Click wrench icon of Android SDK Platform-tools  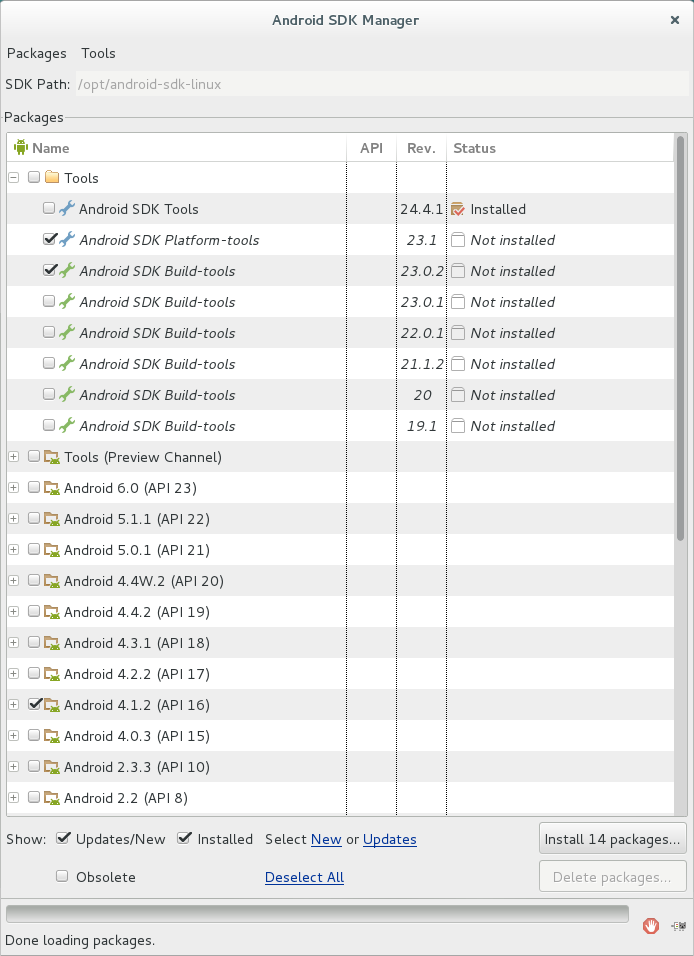tap(67, 240)
